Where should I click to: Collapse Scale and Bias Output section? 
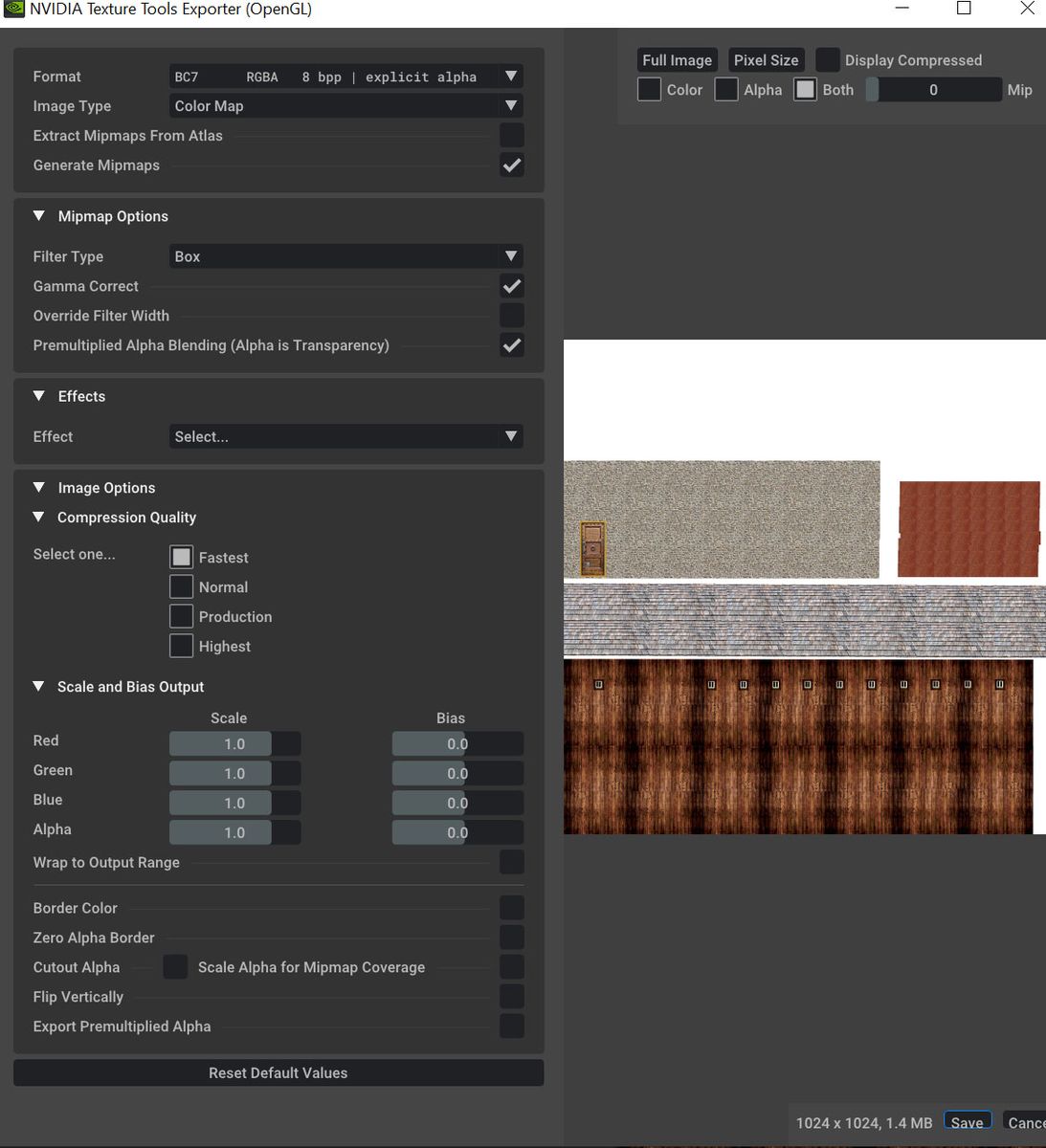[39, 687]
